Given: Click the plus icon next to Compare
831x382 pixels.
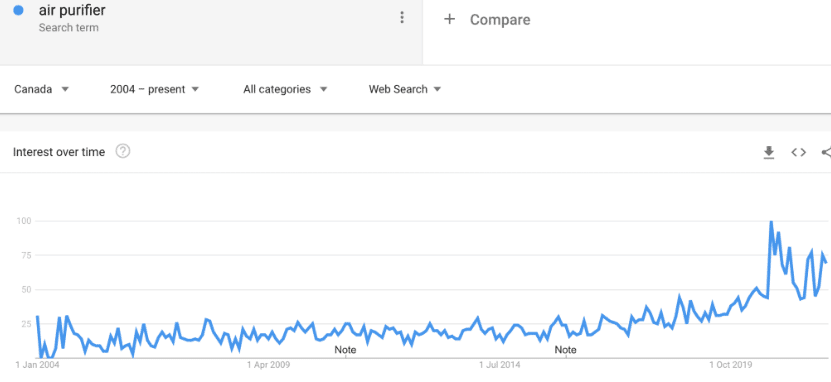Looking at the screenshot, I should (449, 20).
